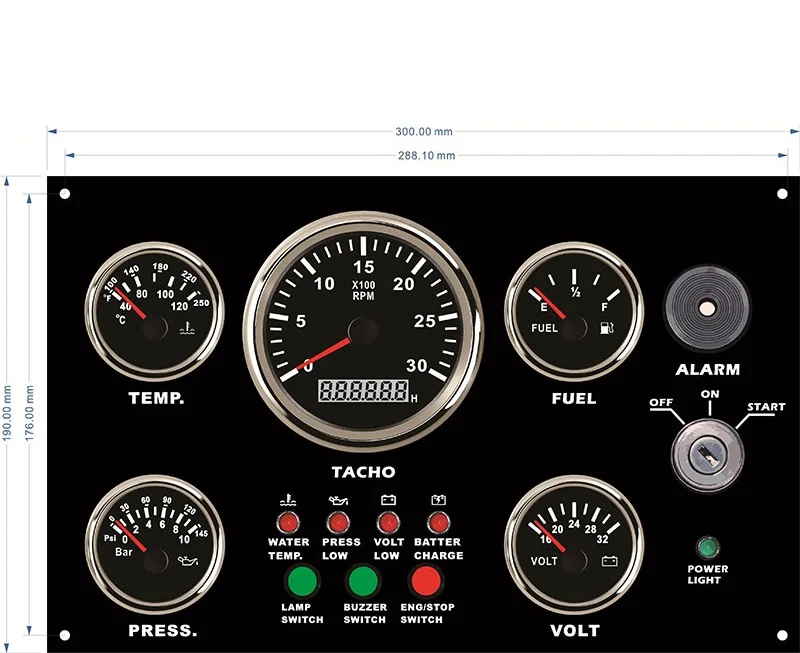The width and height of the screenshot is (800, 653).
Task: Click the VOLT label under voltmeter
Action: pos(575,631)
